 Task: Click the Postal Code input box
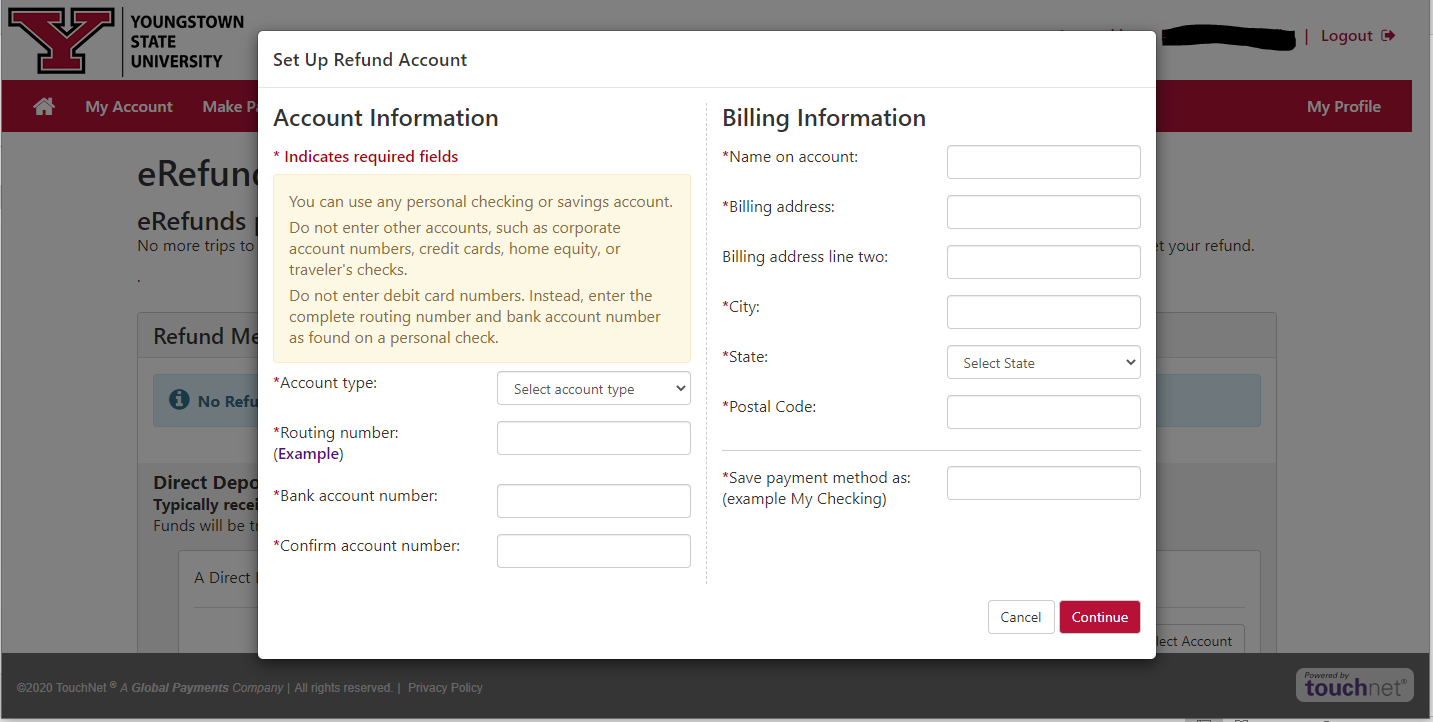[1044, 412]
